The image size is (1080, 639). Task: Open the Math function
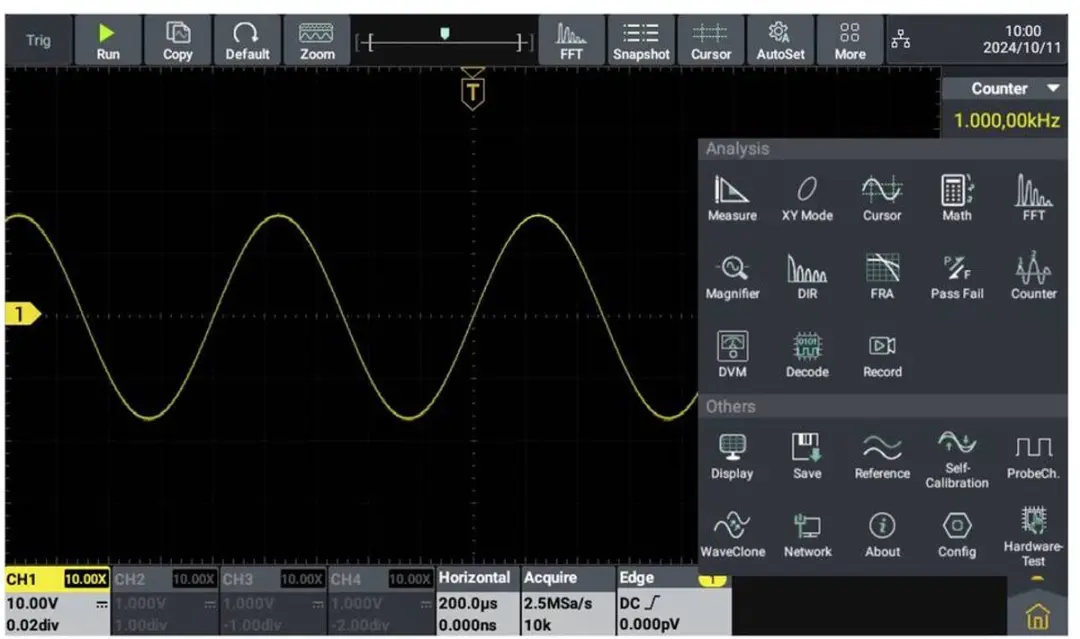957,199
